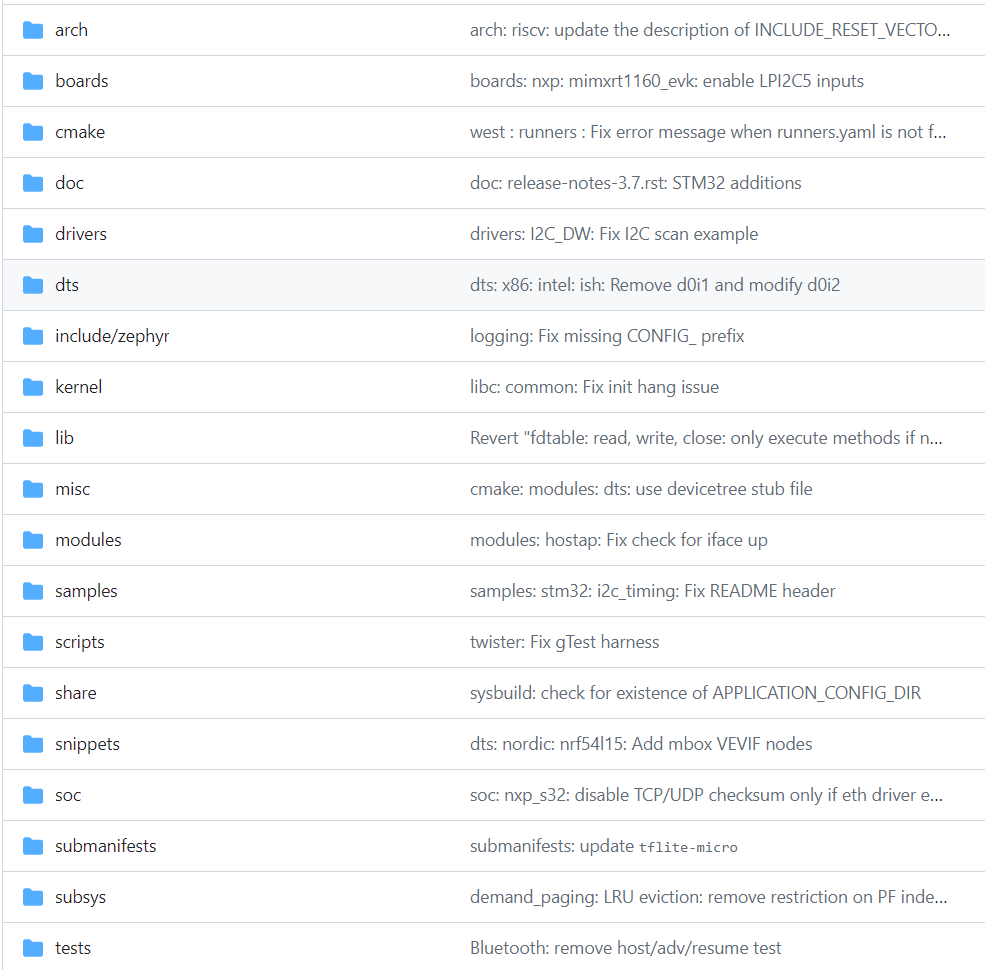This screenshot has height=970, width=985.
Task: Open commit 'logging: Fix missing CONFIG_ prefix'
Action: [607, 336]
